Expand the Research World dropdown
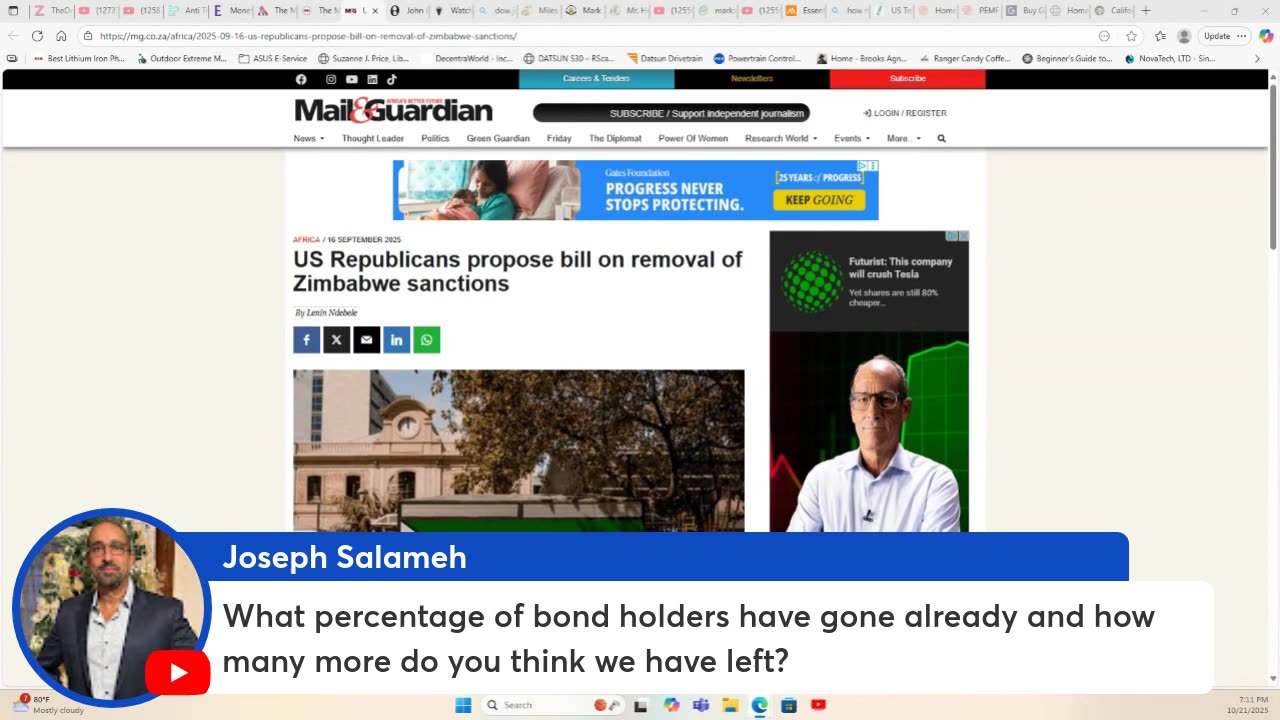The width and height of the screenshot is (1280, 720). point(781,139)
